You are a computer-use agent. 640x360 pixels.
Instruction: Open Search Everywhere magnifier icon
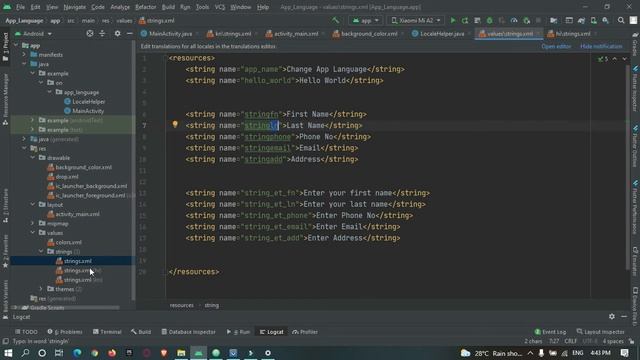pyautogui.click(x=621, y=20)
